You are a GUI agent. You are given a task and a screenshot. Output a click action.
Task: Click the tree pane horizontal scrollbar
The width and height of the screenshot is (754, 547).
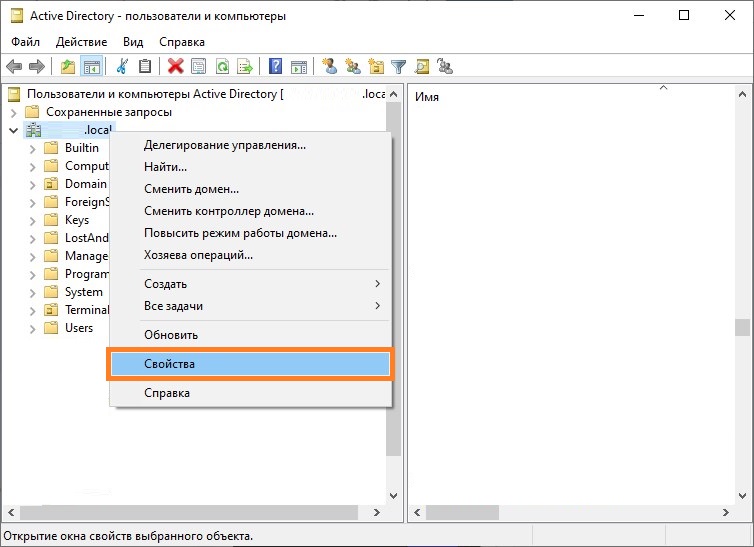(x=190, y=513)
